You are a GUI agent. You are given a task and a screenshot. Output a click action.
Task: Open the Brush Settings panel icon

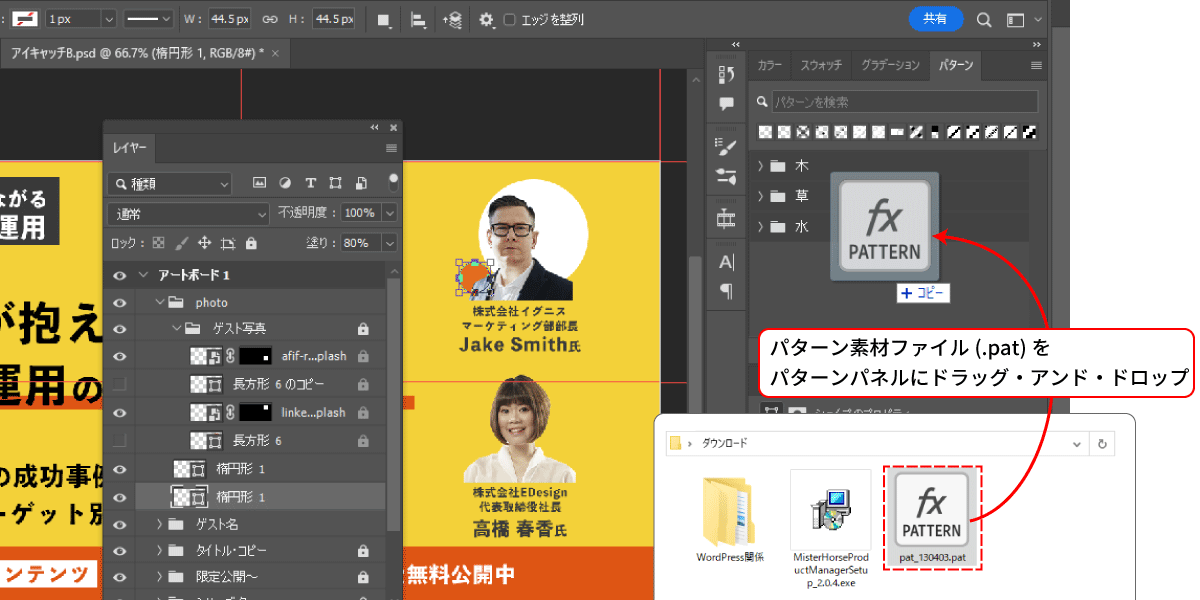coord(727,177)
